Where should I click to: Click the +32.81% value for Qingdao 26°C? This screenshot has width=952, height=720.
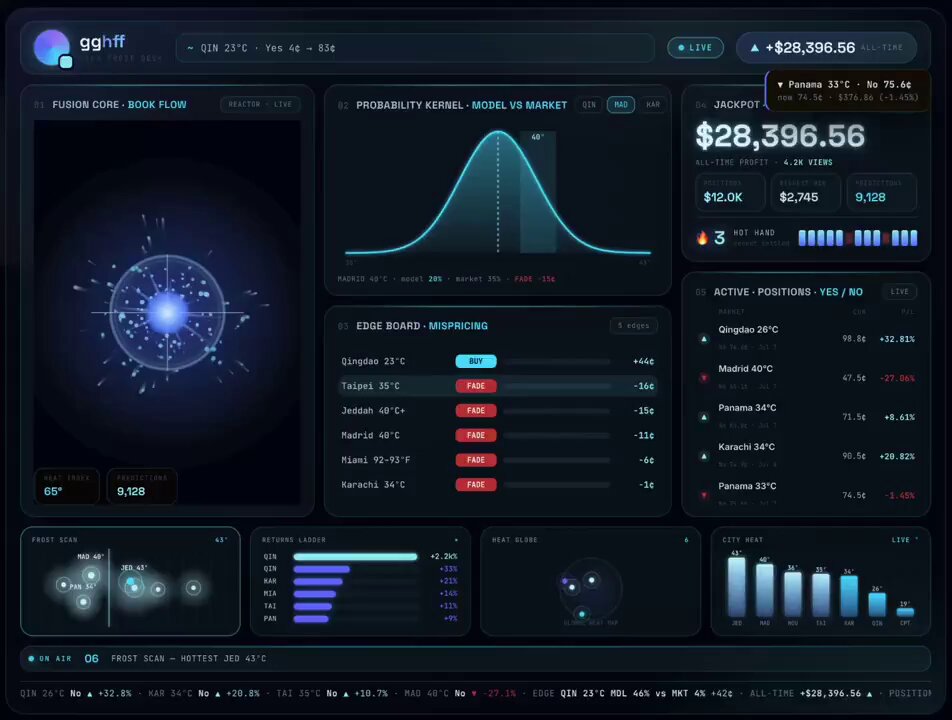[897, 339]
